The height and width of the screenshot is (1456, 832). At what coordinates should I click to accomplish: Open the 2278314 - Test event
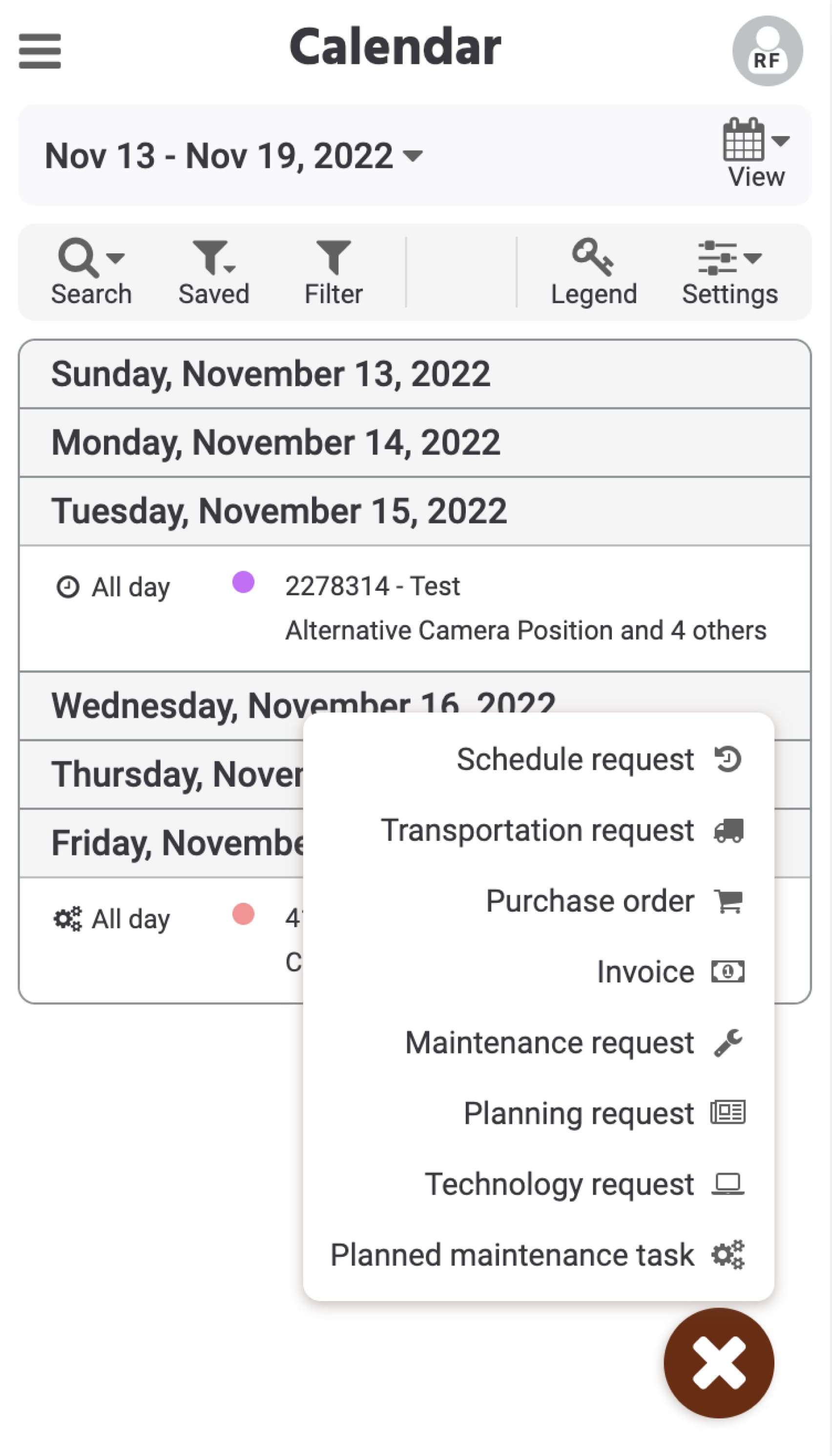373,586
